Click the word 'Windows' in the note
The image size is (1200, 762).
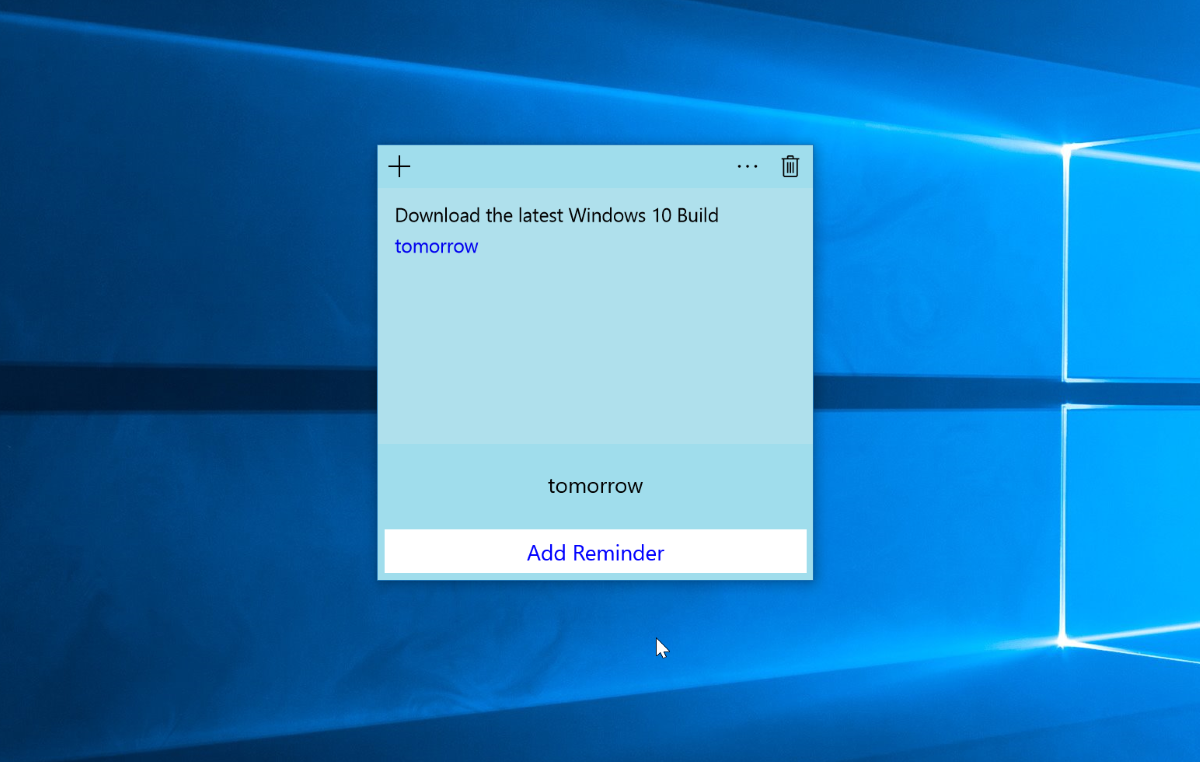603,215
